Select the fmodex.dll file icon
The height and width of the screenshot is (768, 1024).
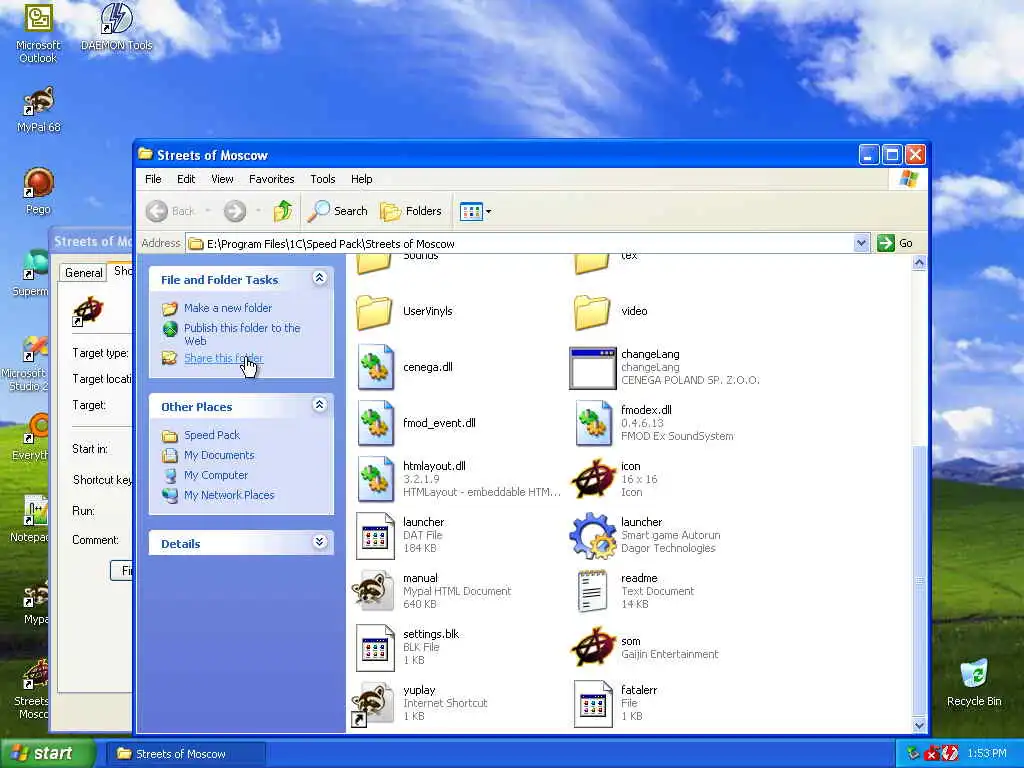(x=593, y=423)
